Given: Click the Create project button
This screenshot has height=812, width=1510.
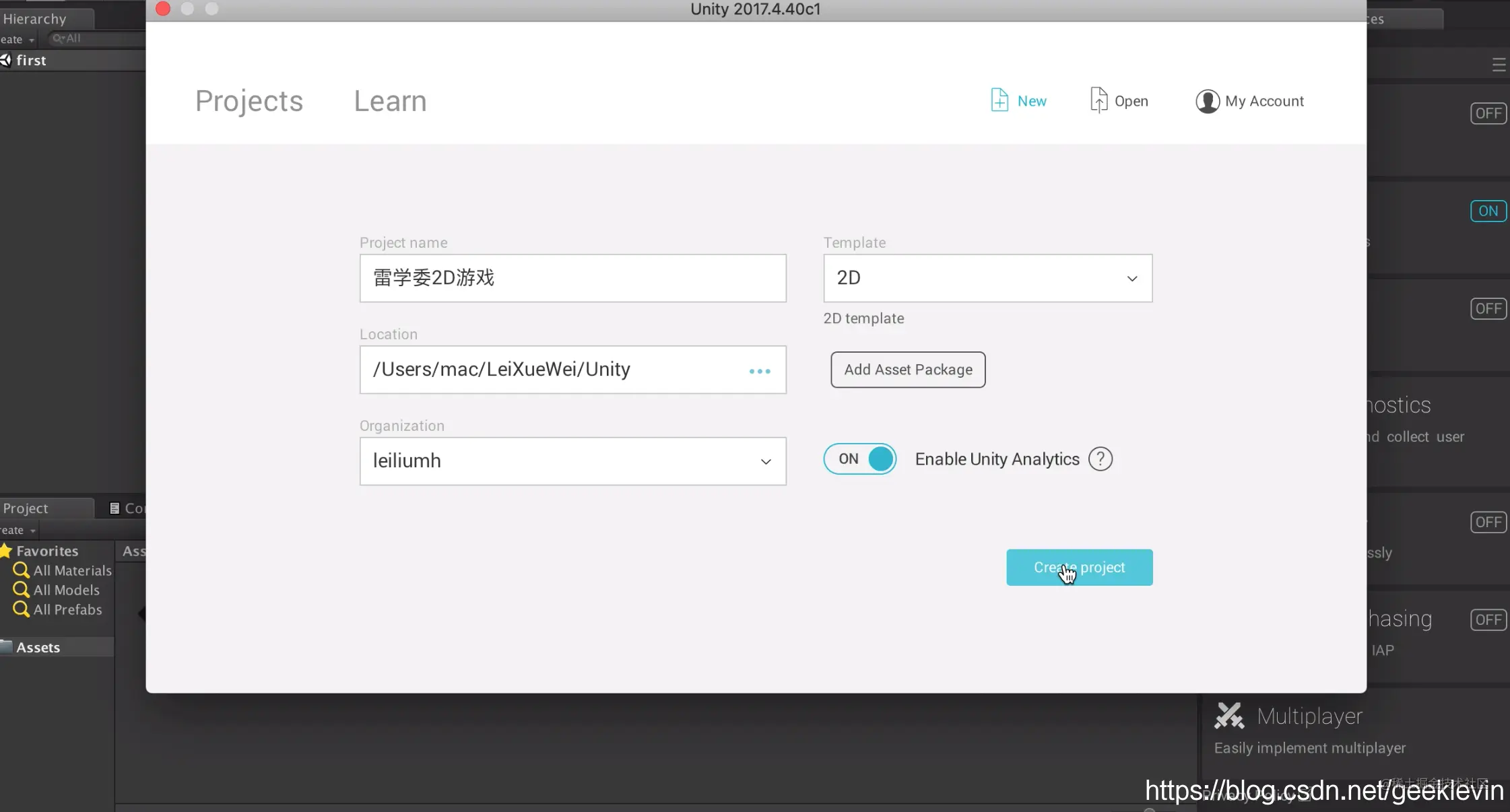Looking at the screenshot, I should pyautogui.click(x=1080, y=568).
